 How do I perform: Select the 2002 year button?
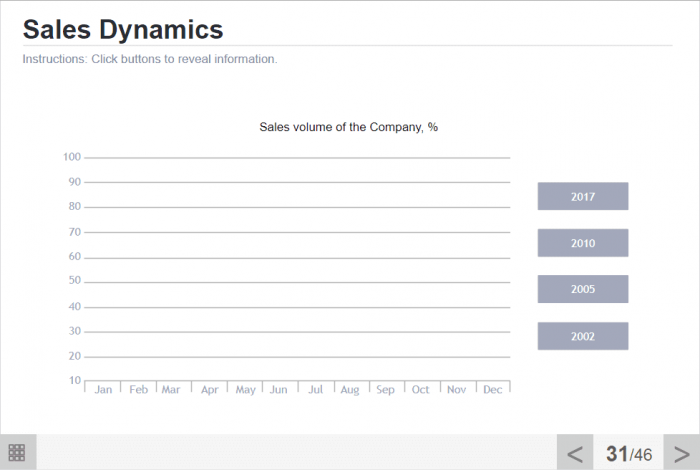click(583, 336)
